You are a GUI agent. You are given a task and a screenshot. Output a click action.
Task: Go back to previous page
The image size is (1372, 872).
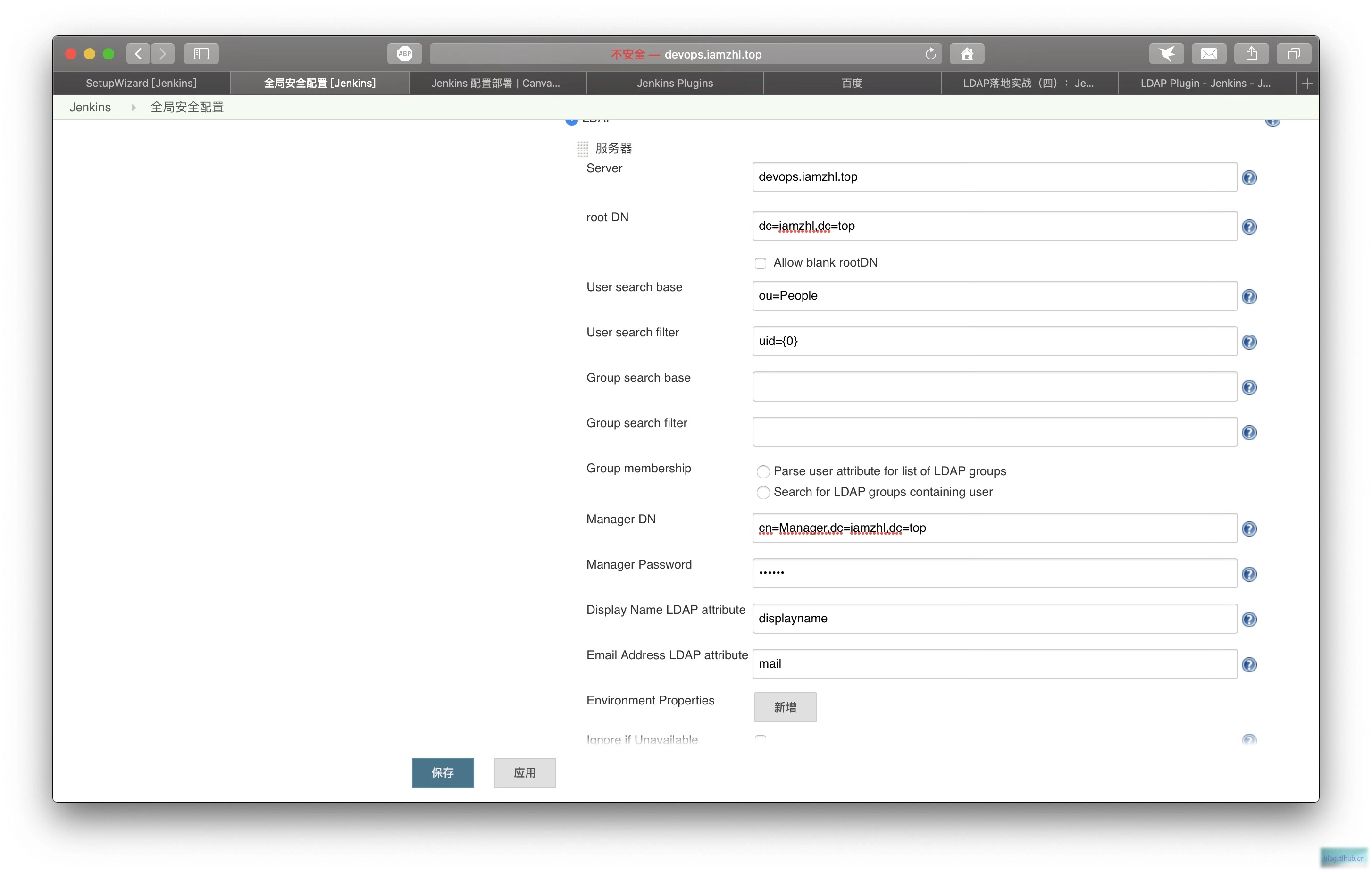(x=138, y=54)
